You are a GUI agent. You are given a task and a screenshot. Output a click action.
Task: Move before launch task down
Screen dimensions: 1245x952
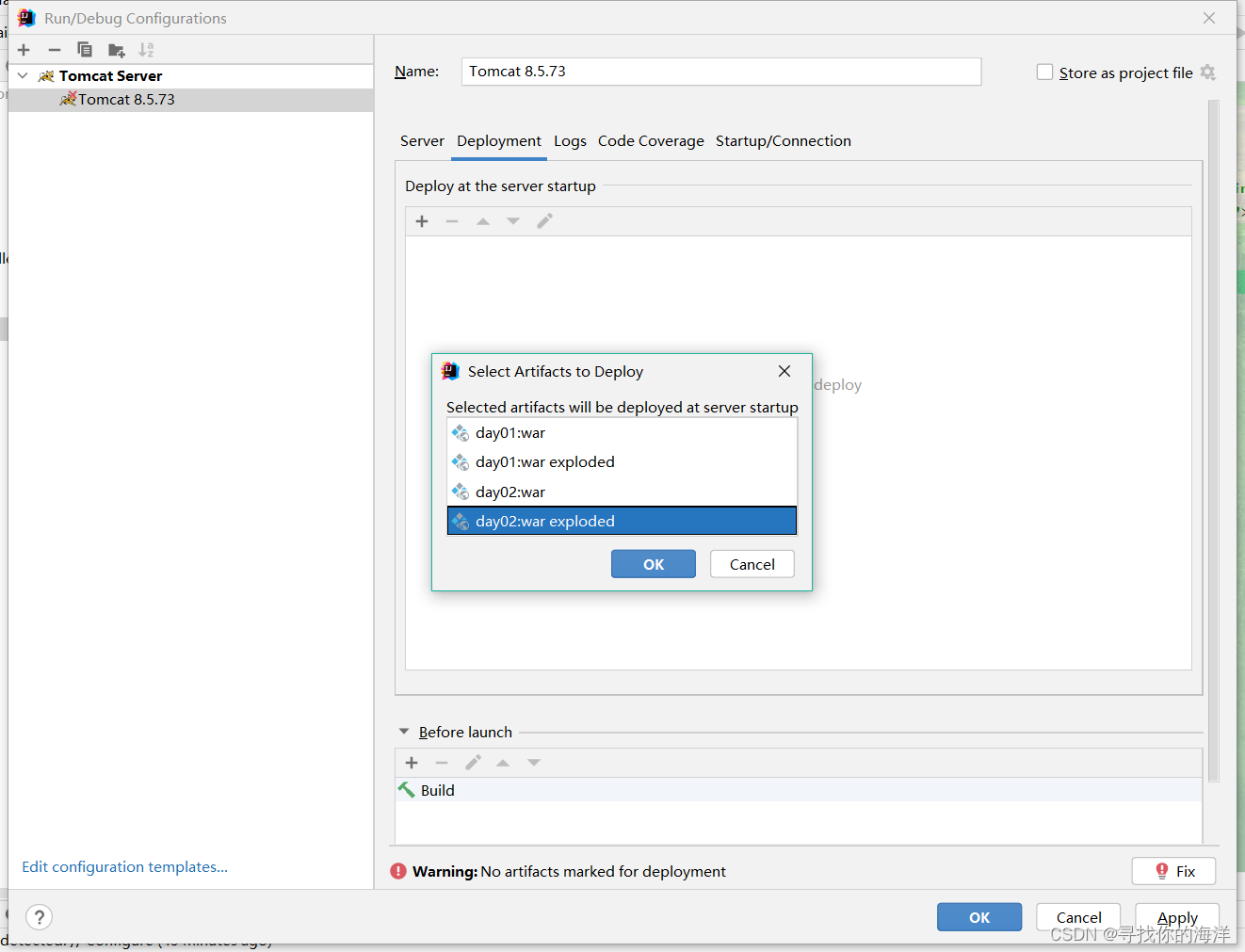point(534,763)
